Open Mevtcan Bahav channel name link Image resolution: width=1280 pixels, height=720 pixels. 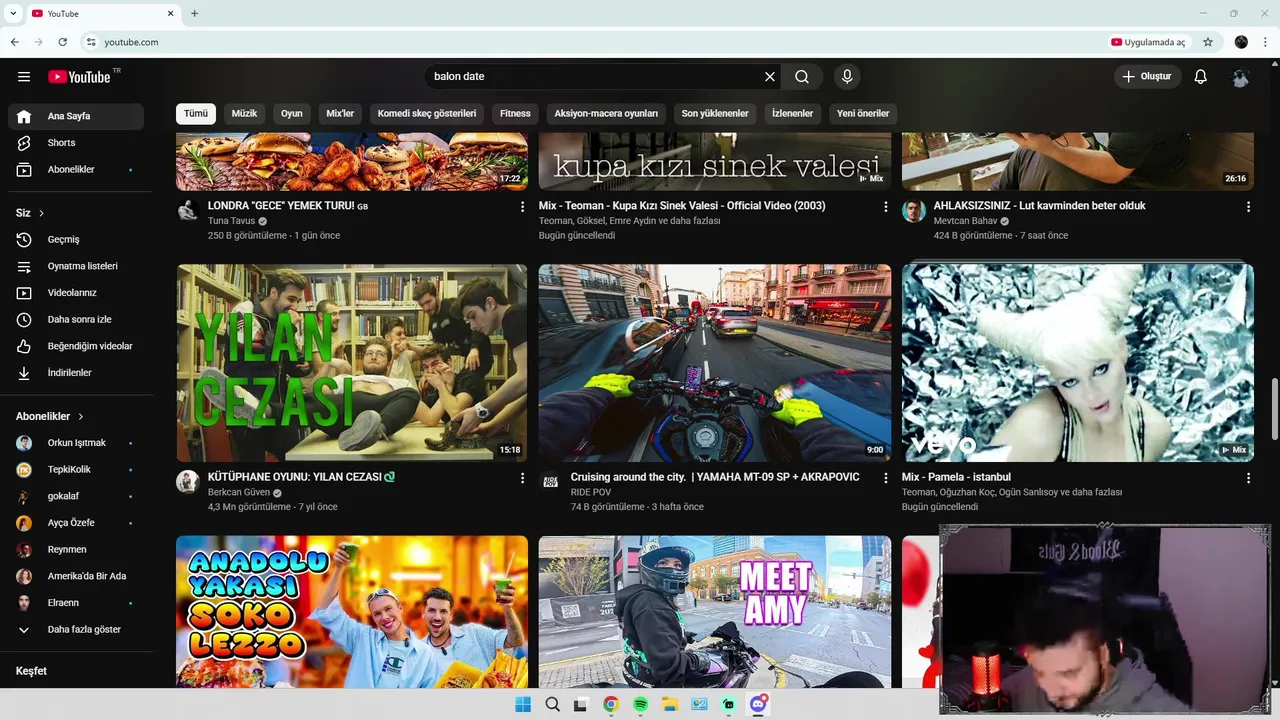[965, 221]
